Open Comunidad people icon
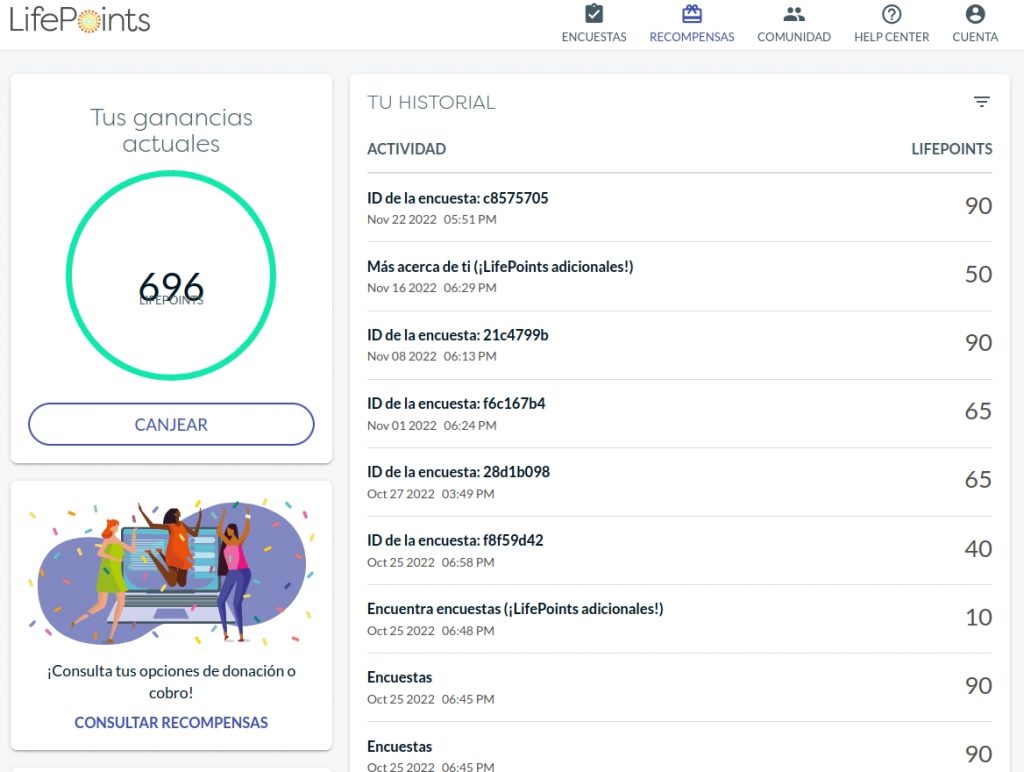Screen dimensions: 1024x772 (x=793, y=14)
